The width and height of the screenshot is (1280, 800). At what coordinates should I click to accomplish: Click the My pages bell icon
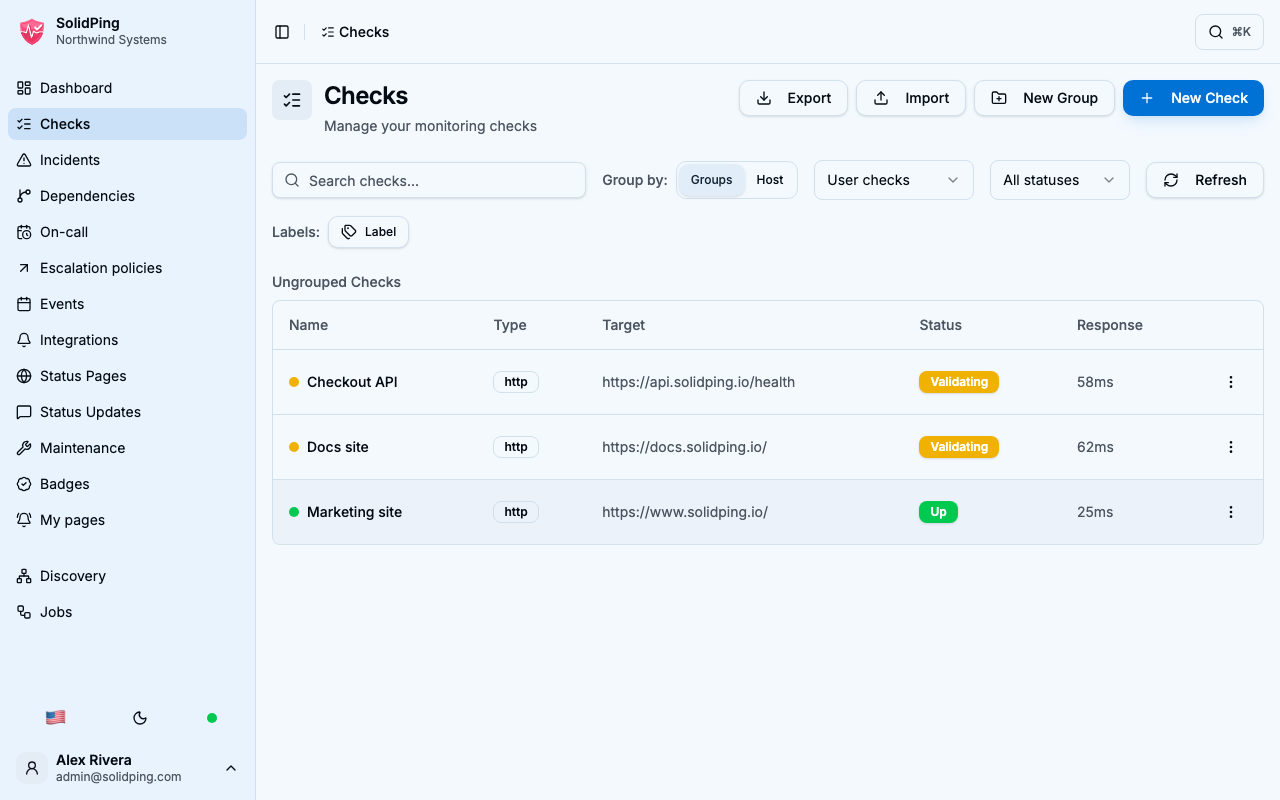pos(24,520)
